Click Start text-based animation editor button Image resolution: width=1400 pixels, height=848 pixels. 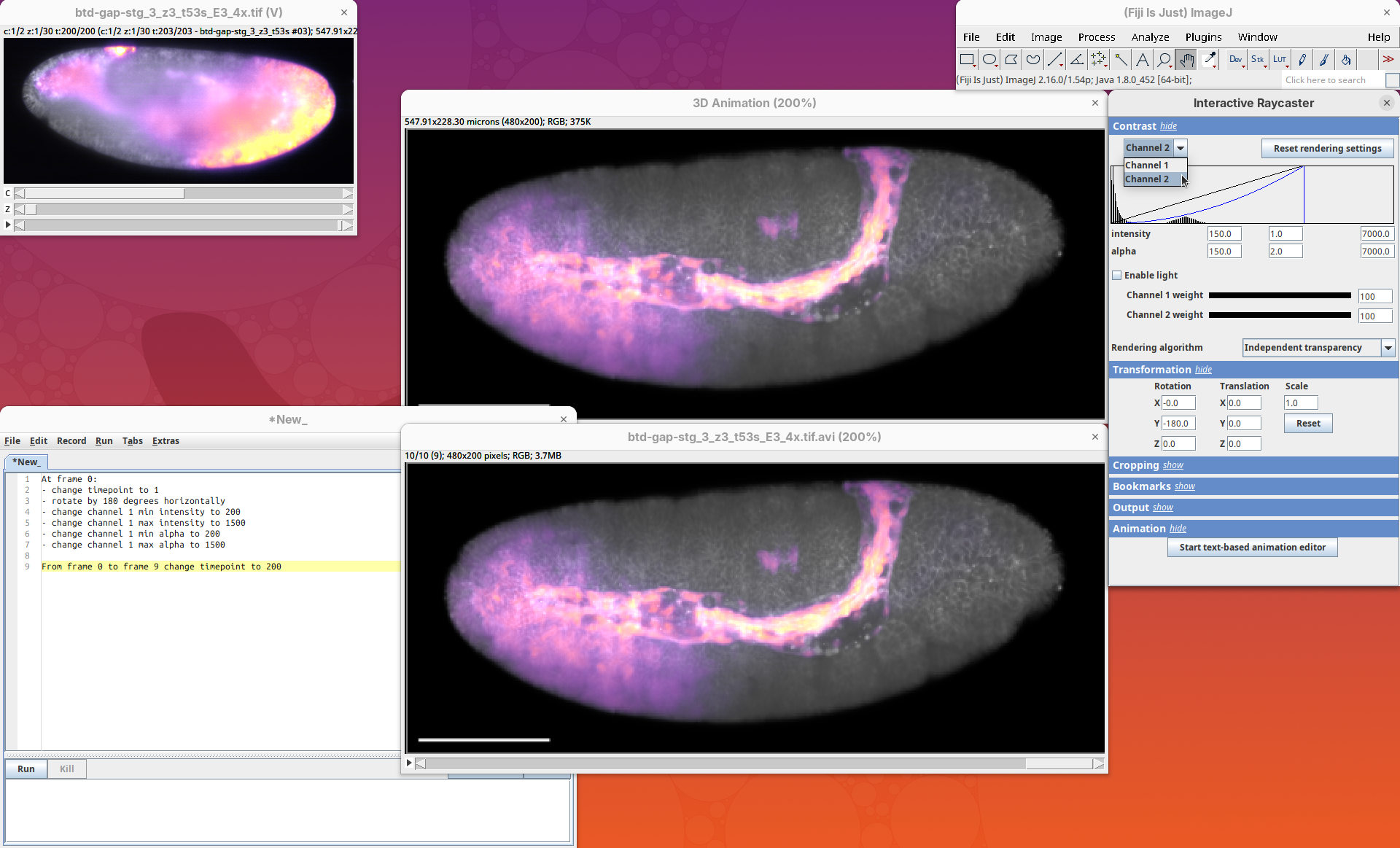(x=1252, y=548)
